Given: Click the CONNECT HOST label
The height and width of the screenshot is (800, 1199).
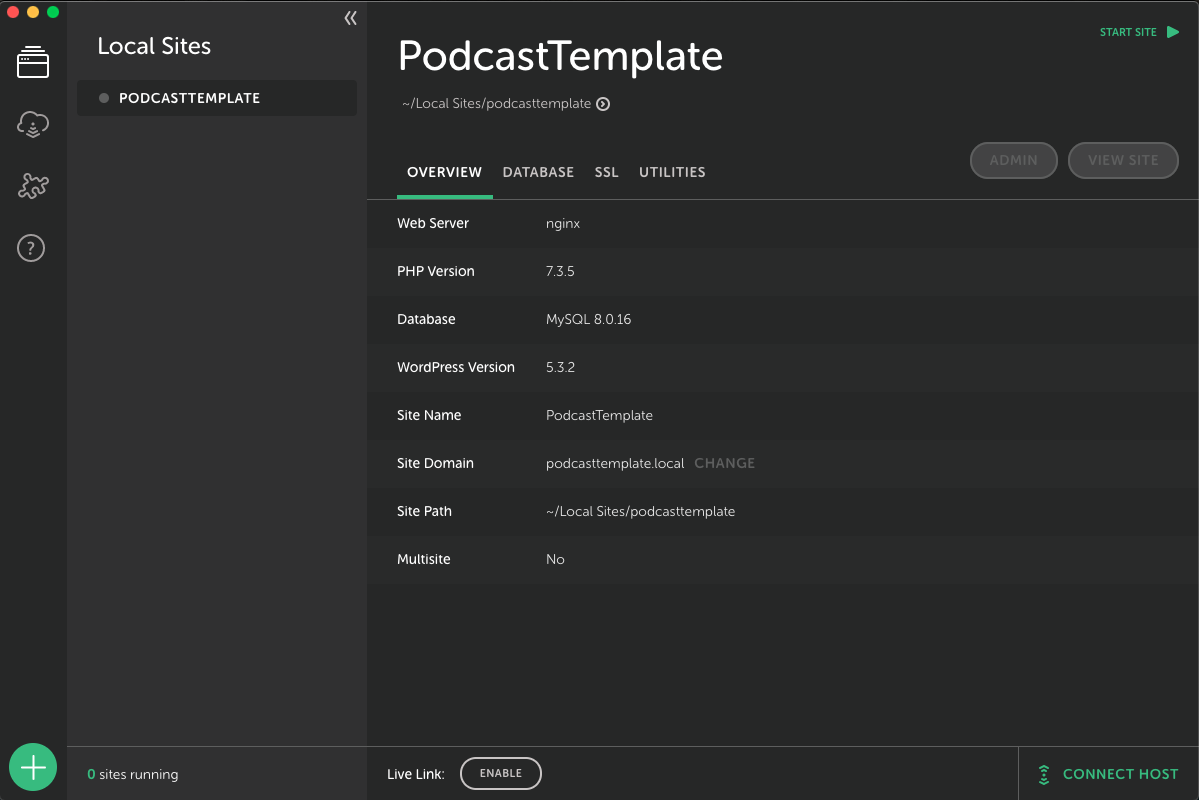Looking at the screenshot, I should [1120, 775].
